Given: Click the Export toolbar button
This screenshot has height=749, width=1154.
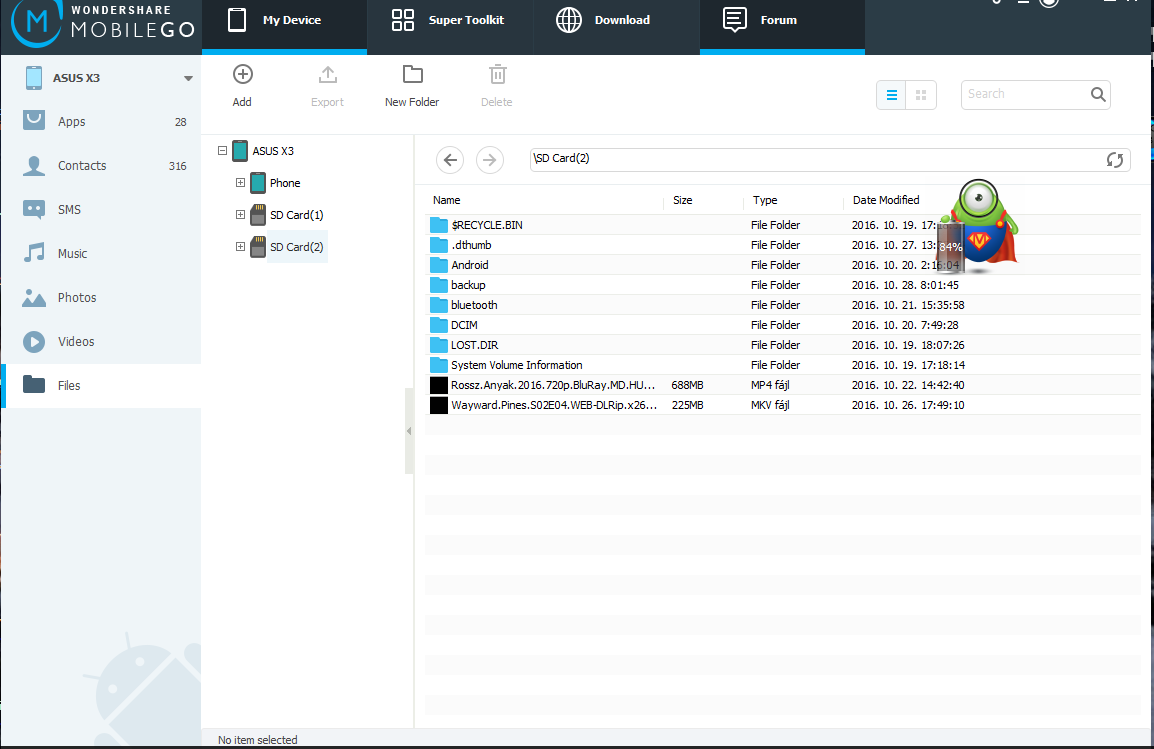Looking at the screenshot, I should 328,86.
